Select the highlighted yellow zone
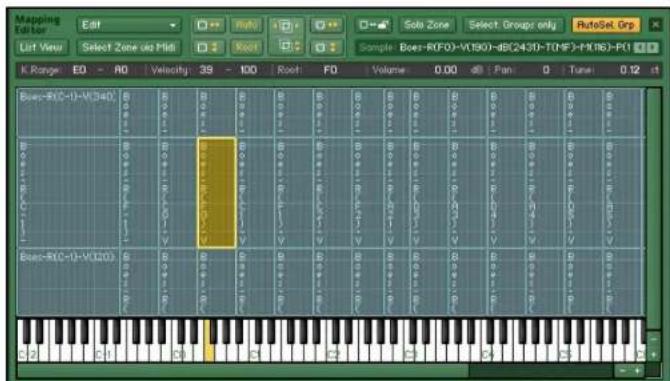 tap(217, 193)
